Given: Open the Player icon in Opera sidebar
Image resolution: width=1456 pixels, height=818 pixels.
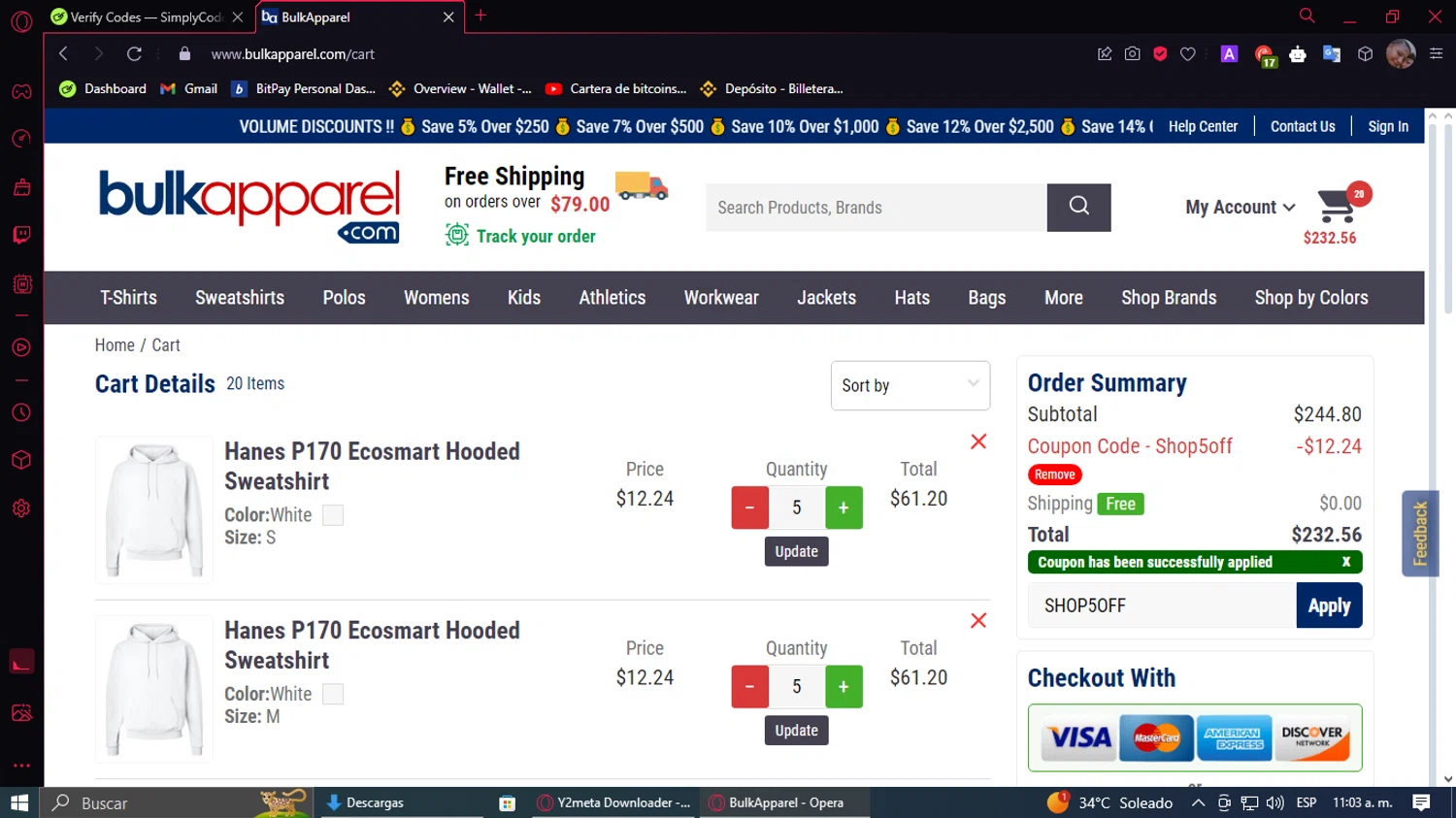Looking at the screenshot, I should point(21,347).
